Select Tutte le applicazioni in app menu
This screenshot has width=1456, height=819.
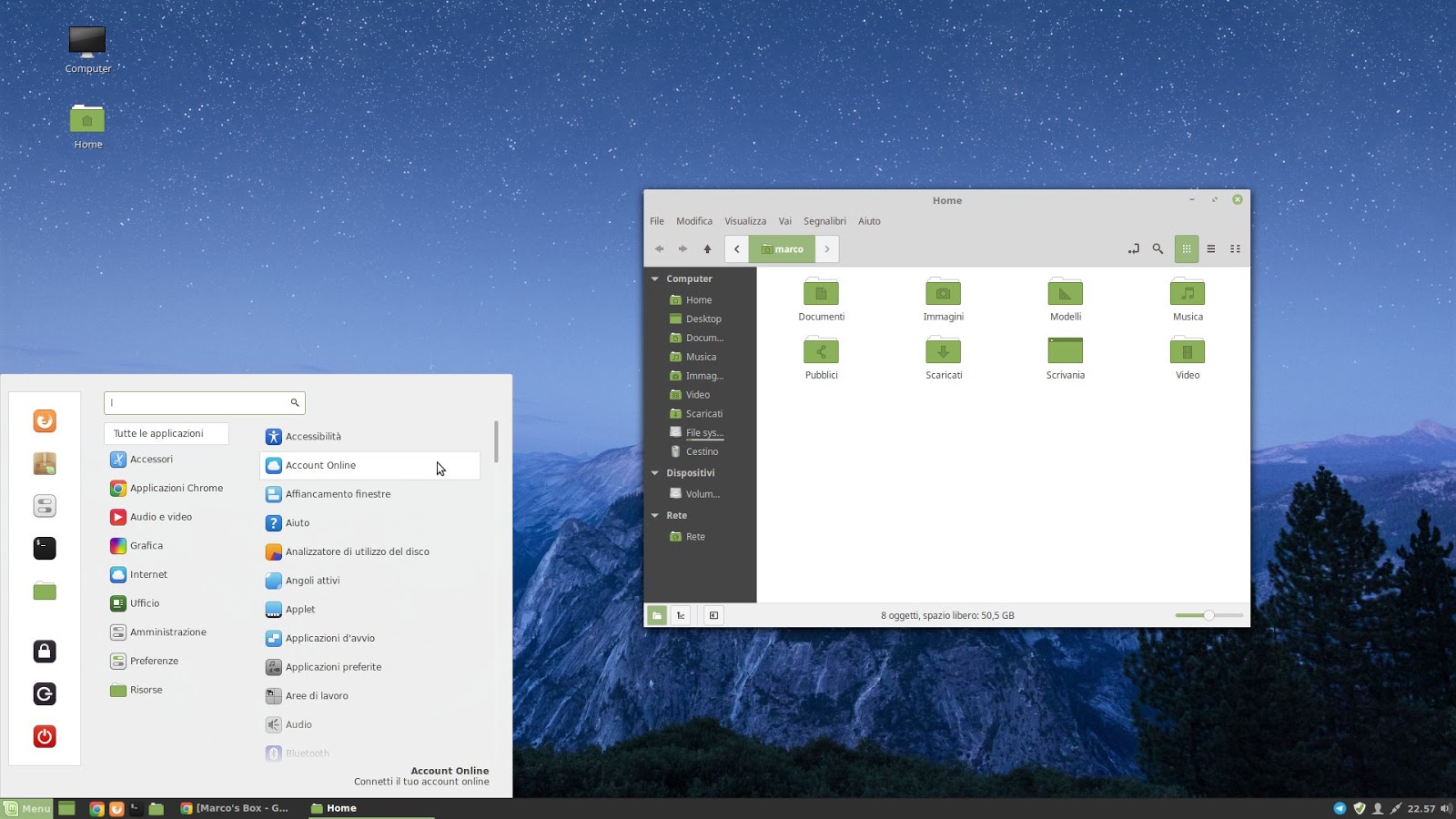(167, 433)
